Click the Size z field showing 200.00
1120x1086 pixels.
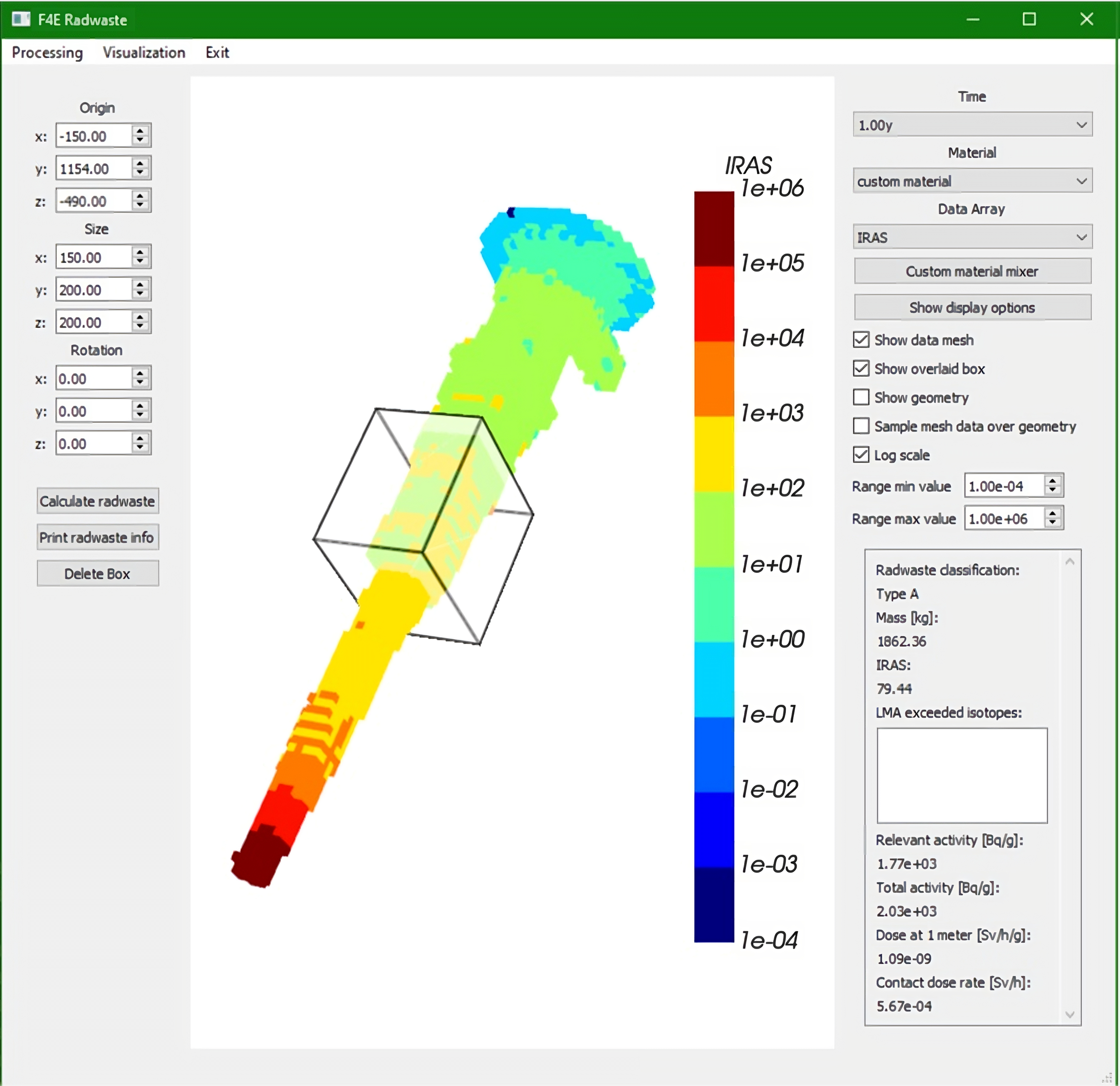(x=94, y=322)
